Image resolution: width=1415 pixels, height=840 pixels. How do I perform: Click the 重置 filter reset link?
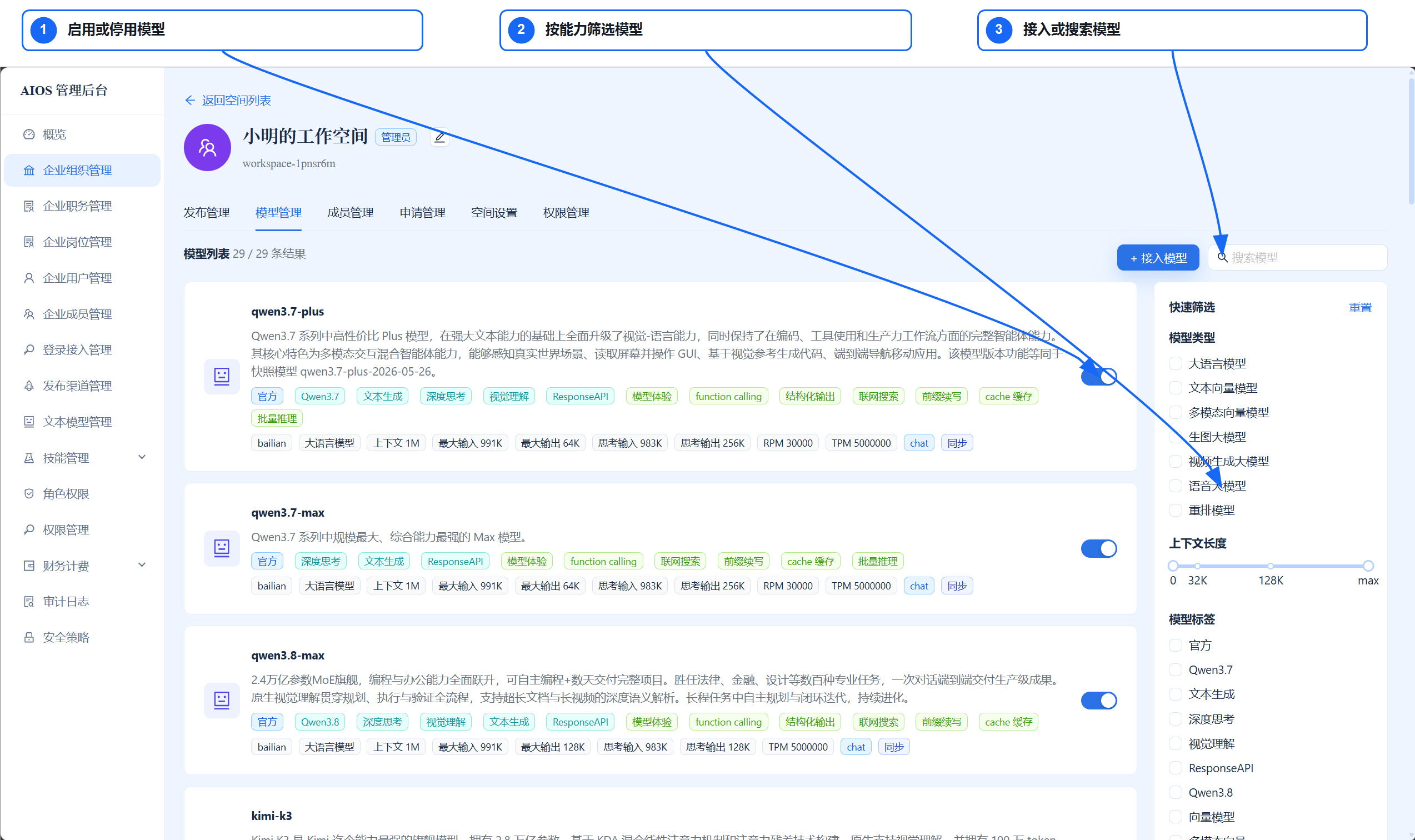[x=1360, y=307]
